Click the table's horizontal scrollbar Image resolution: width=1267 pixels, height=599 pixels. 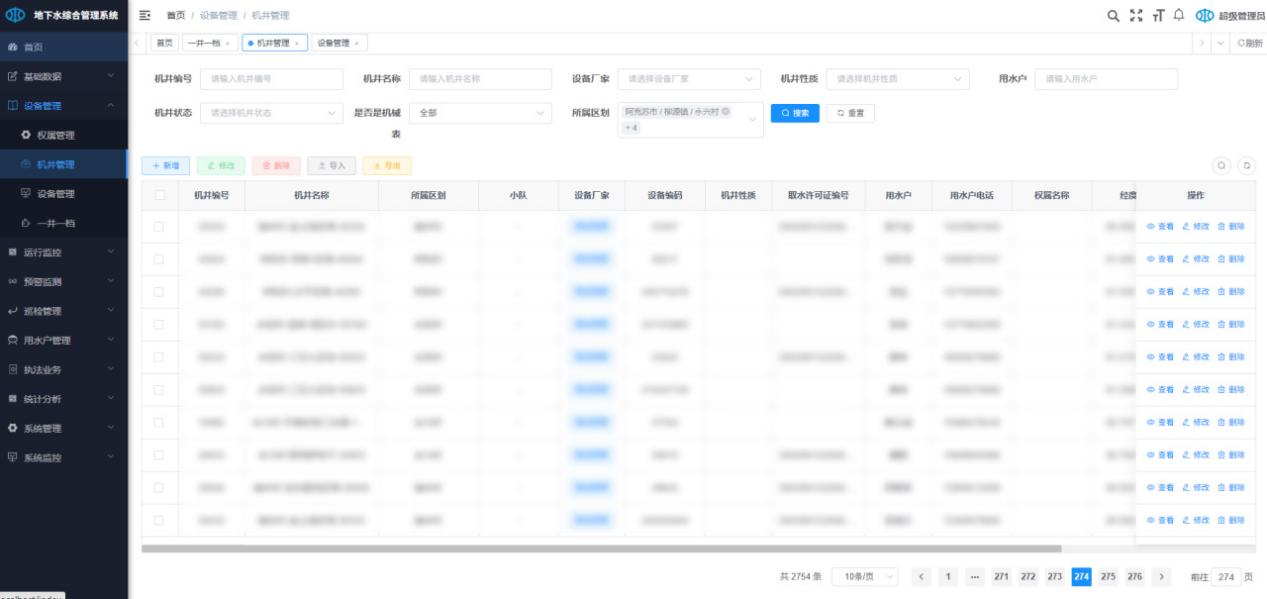(601, 548)
